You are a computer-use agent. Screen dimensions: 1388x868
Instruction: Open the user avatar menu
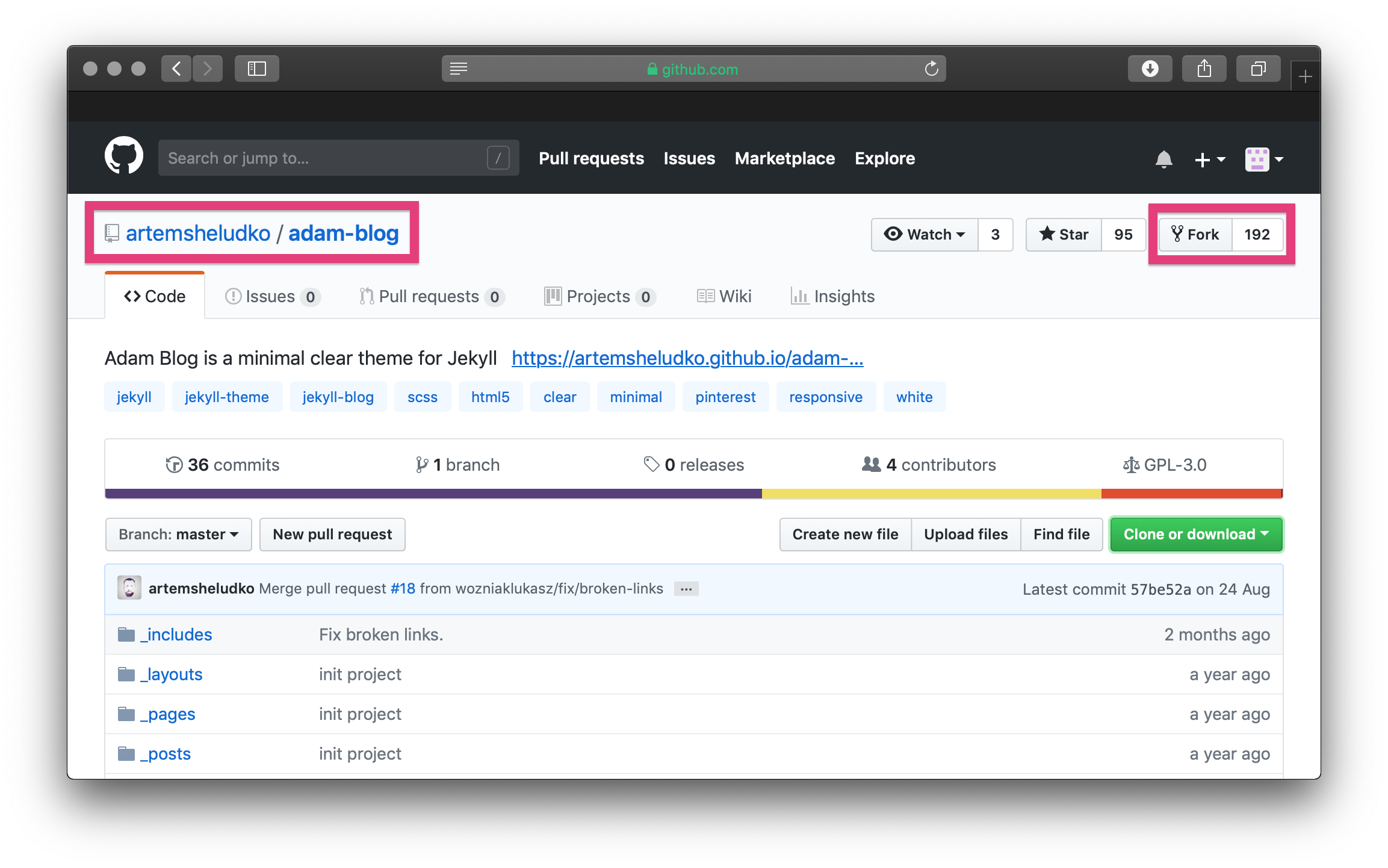1264,160
